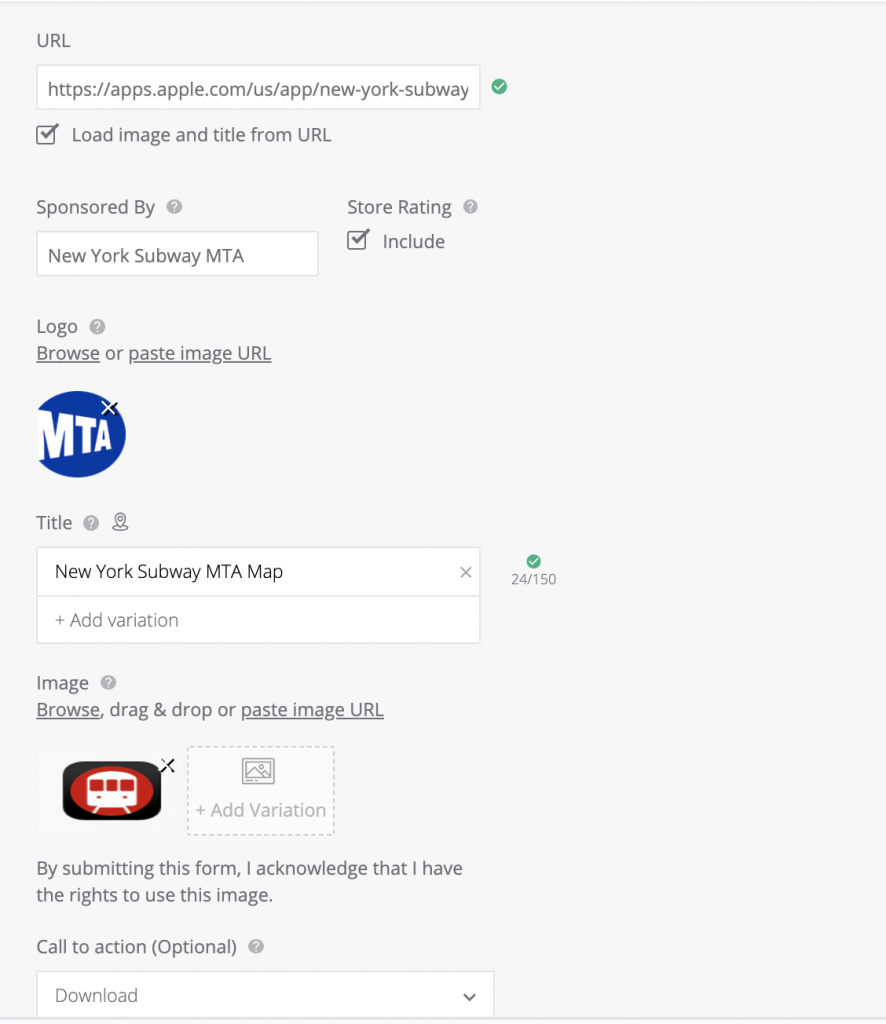Clear the title text with X
This screenshot has width=886, height=1024.
pos(465,572)
